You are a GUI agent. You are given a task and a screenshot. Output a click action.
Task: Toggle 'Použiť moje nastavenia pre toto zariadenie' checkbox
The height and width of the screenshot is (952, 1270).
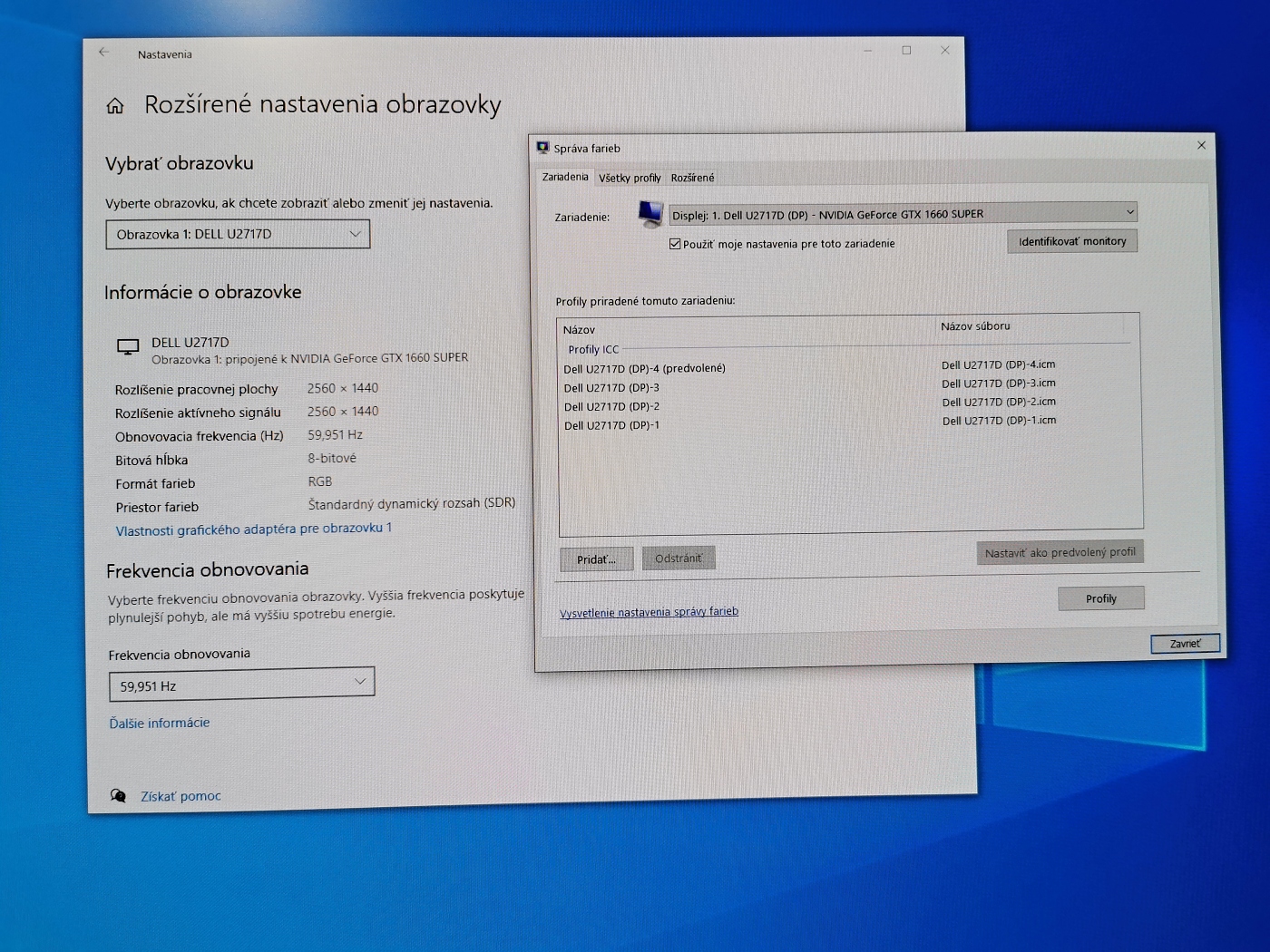point(675,244)
